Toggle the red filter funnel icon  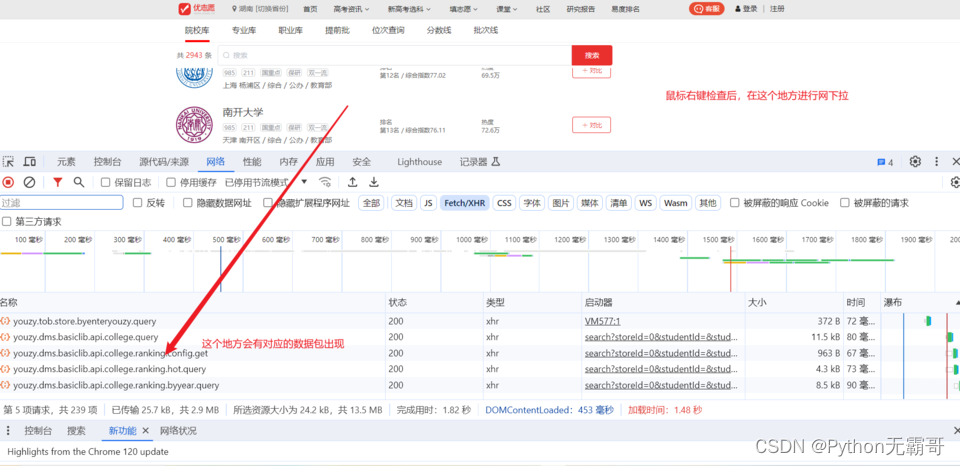point(58,182)
